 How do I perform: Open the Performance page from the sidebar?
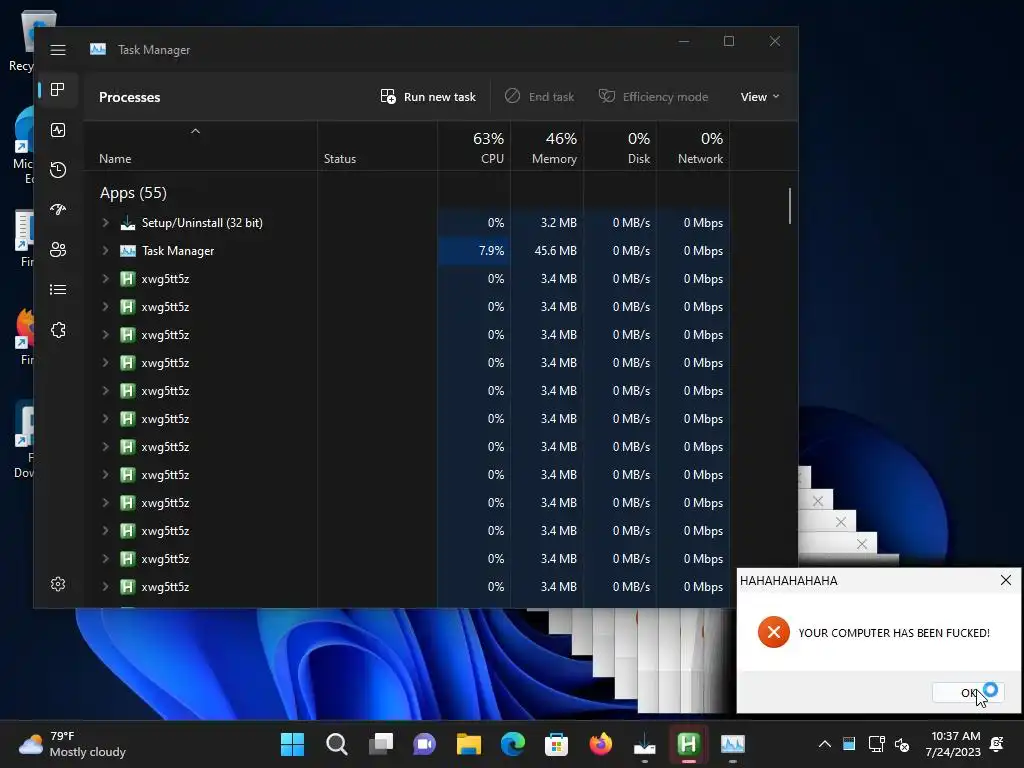click(x=58, y=130)
